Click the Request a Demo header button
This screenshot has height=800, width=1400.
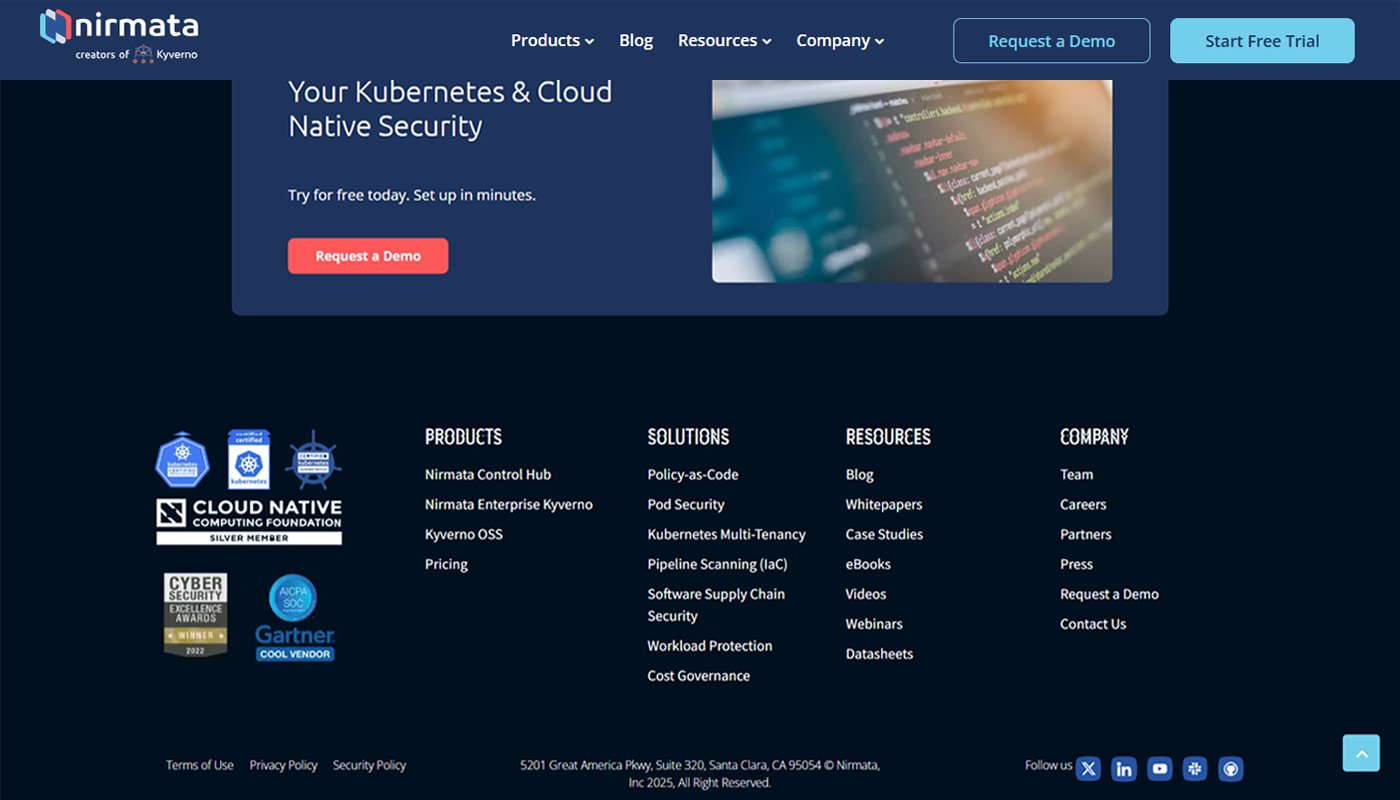[1051, 41]
